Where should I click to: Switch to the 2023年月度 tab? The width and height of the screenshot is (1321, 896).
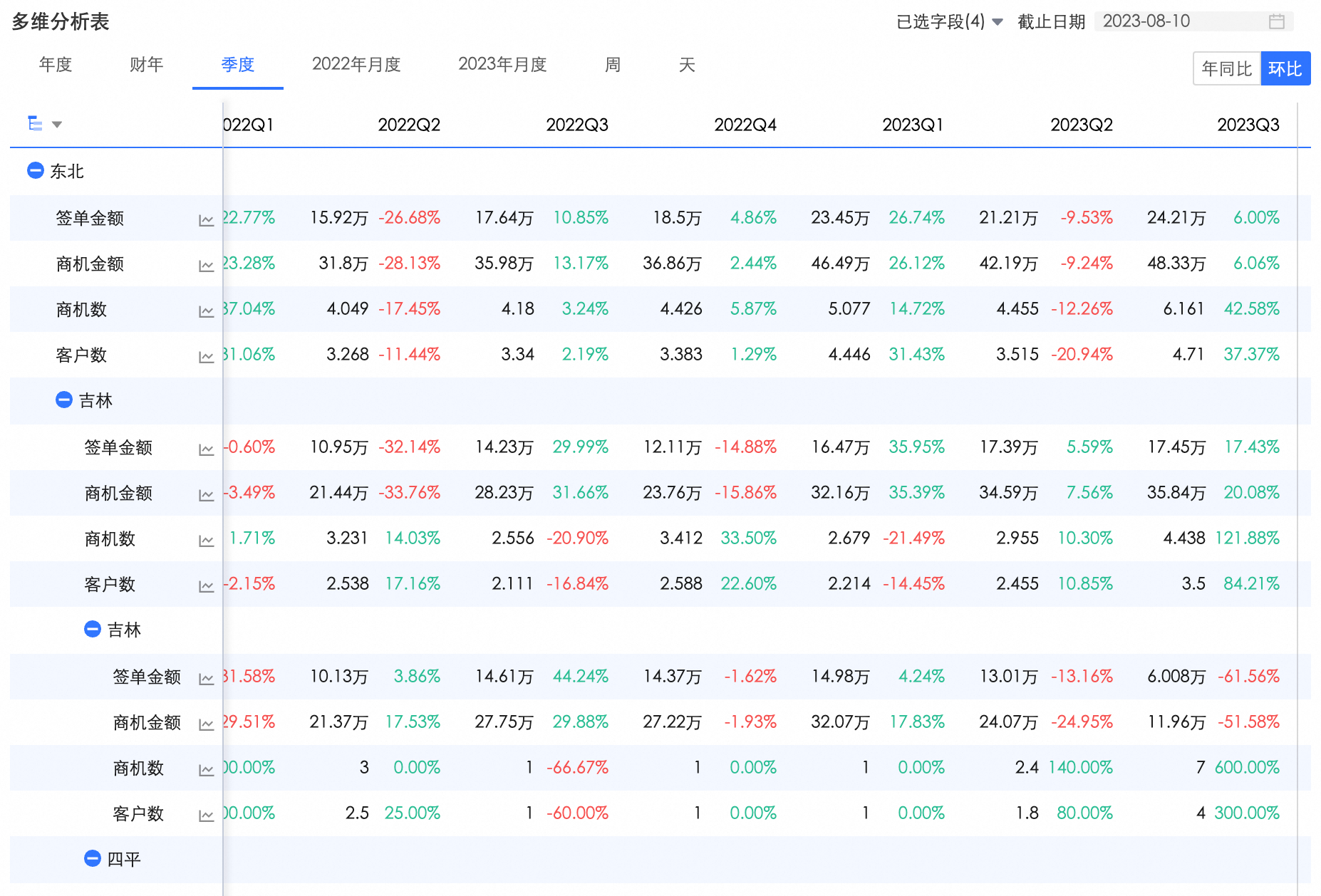point(502,65)
